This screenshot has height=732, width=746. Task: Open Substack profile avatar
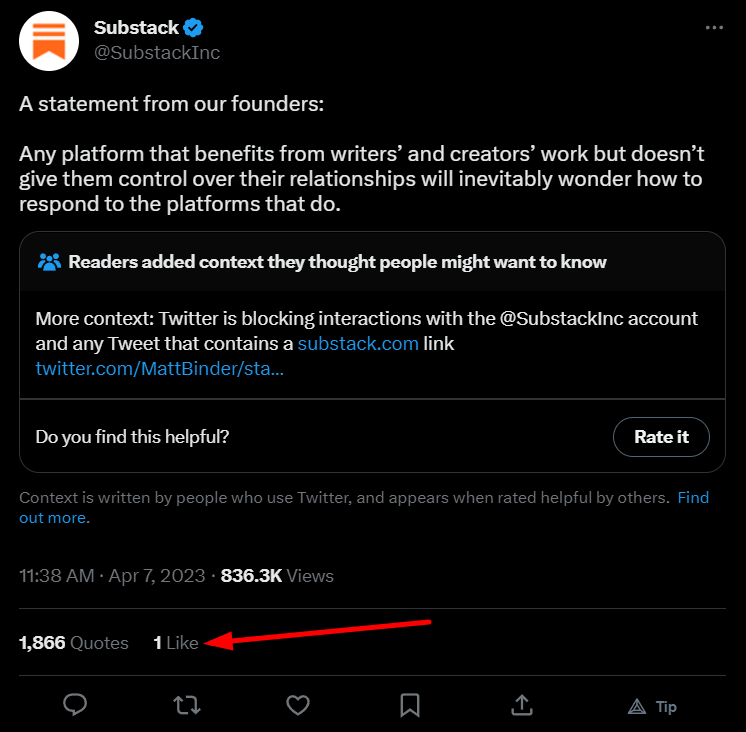49,41
